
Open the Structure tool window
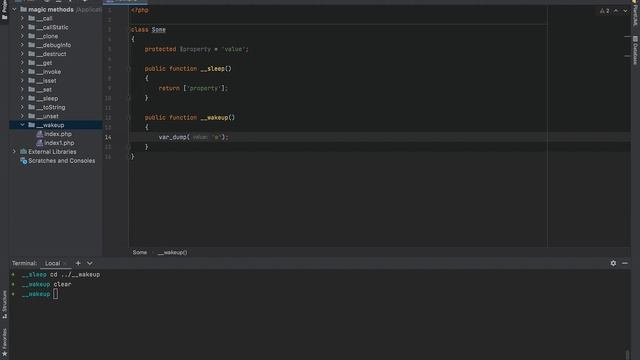[x=4, y=304]
